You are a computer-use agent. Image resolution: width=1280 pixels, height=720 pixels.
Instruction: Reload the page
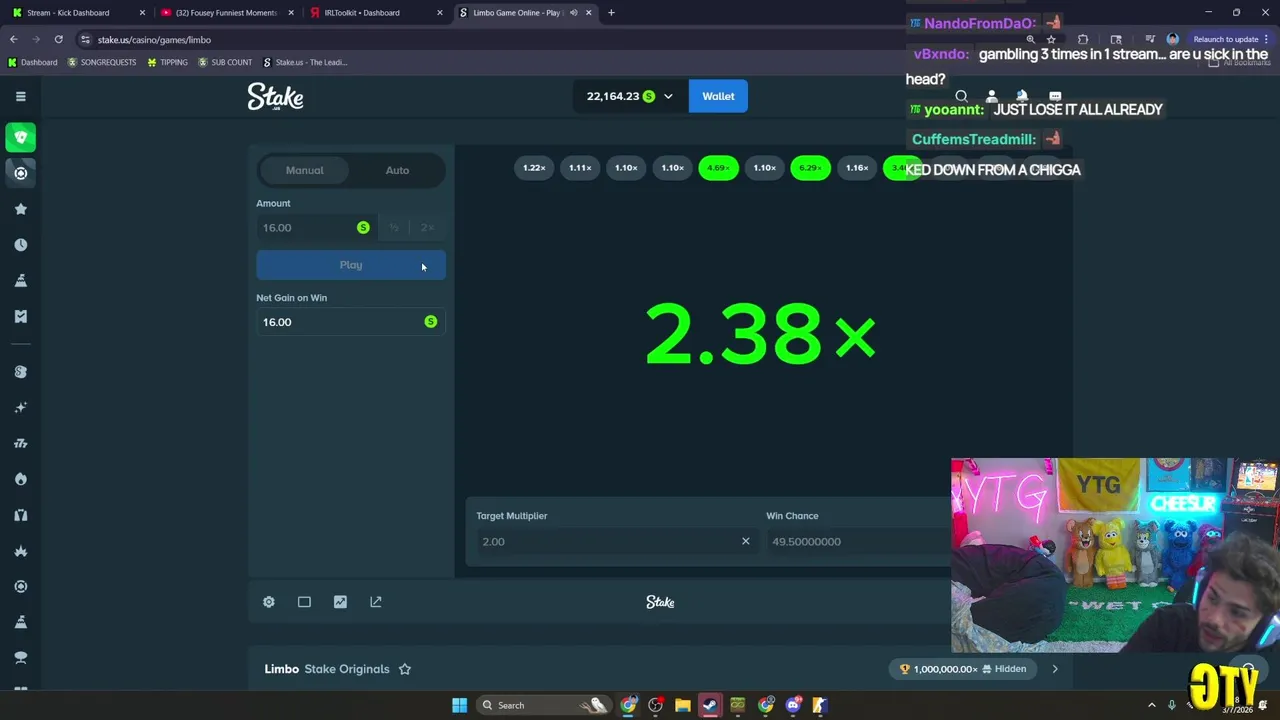click(x=58, y=39)
